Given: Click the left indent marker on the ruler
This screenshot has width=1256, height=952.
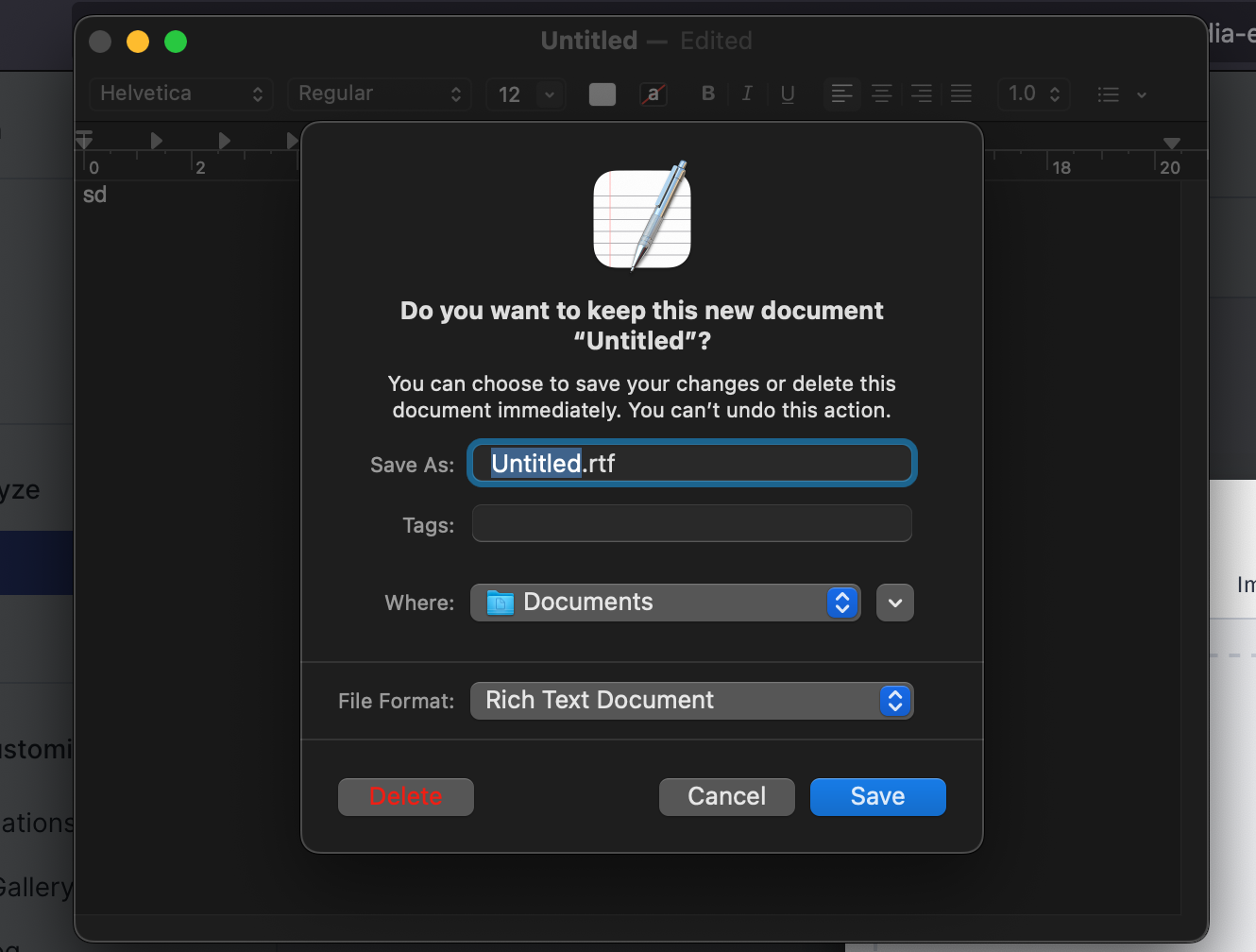Looking at the screenshot, I should (84, 140).
